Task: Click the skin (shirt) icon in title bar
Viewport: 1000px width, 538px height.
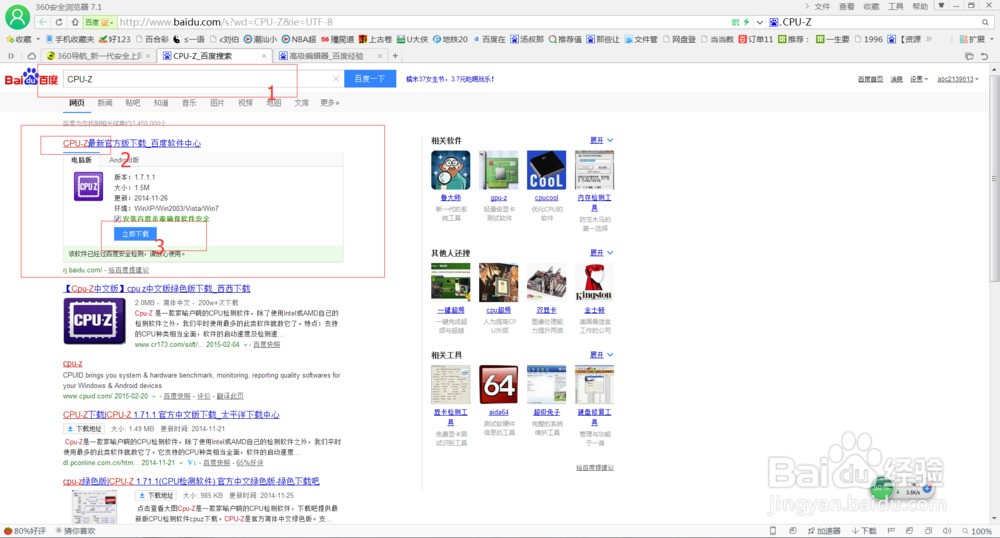Action: coord(941,5)
